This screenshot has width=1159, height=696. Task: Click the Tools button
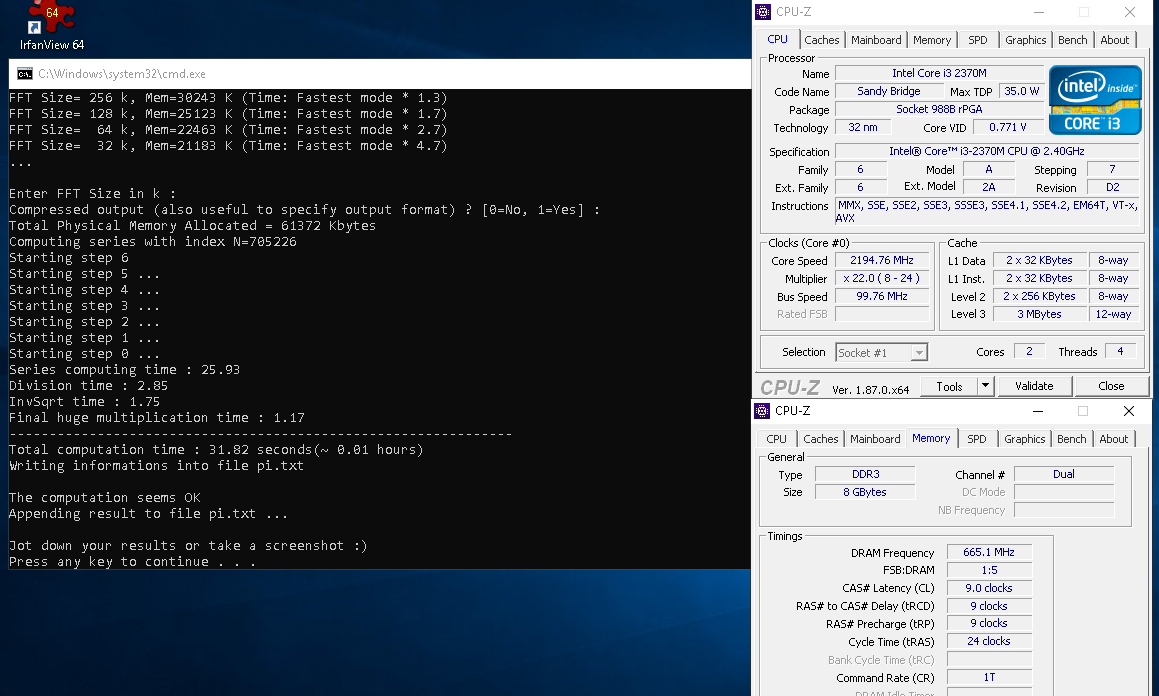949,386
